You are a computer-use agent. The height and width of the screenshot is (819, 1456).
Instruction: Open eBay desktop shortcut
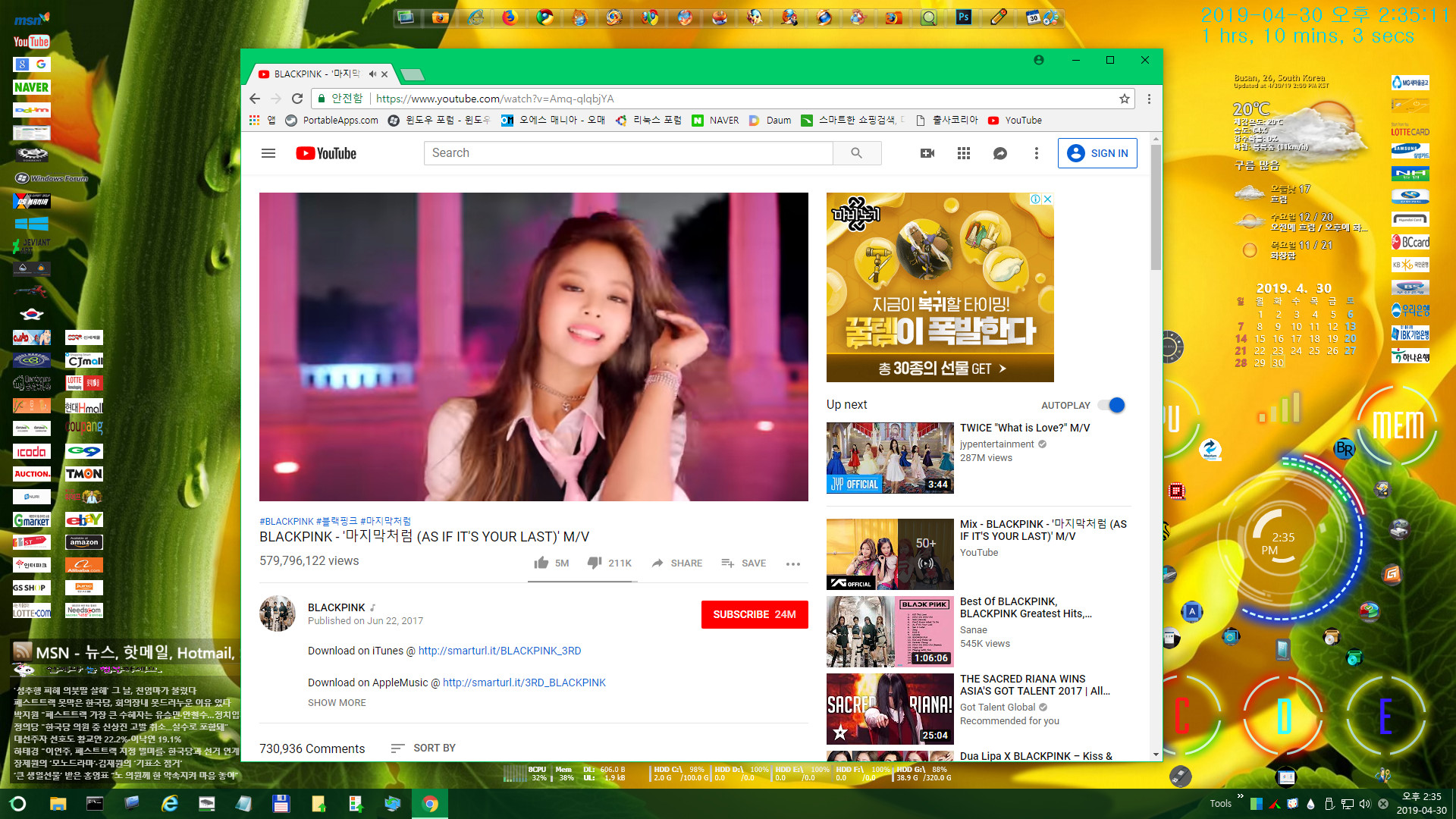coord(84,519)
